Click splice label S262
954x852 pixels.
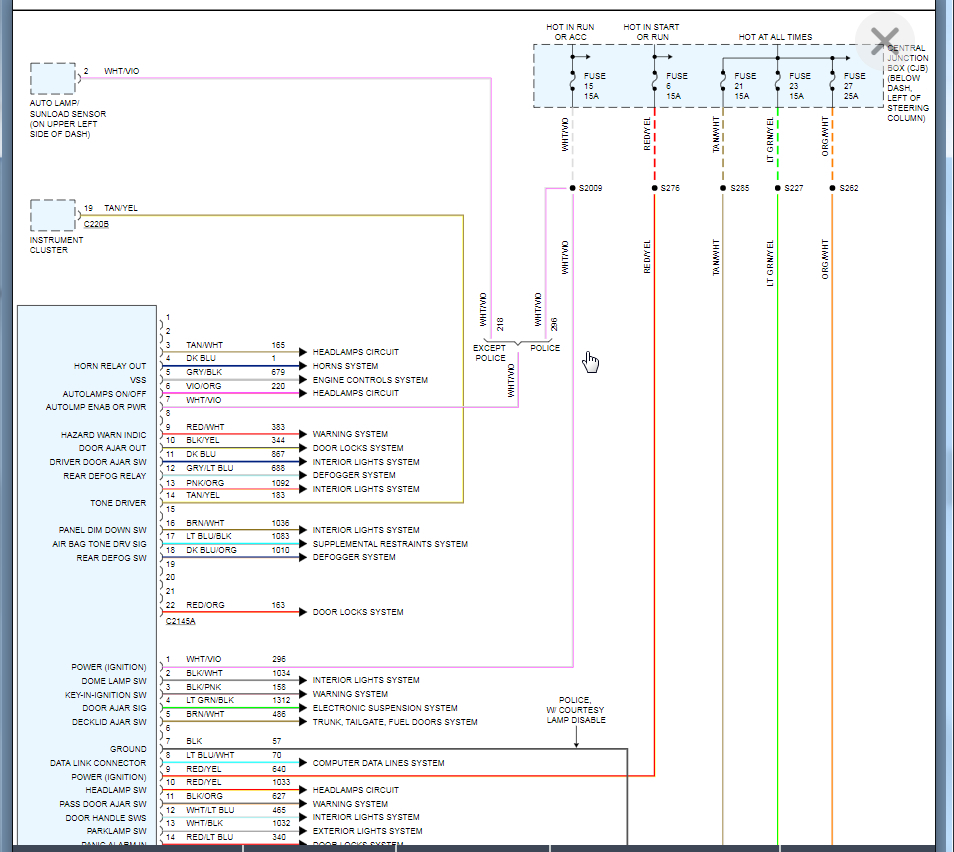point(849,188)
